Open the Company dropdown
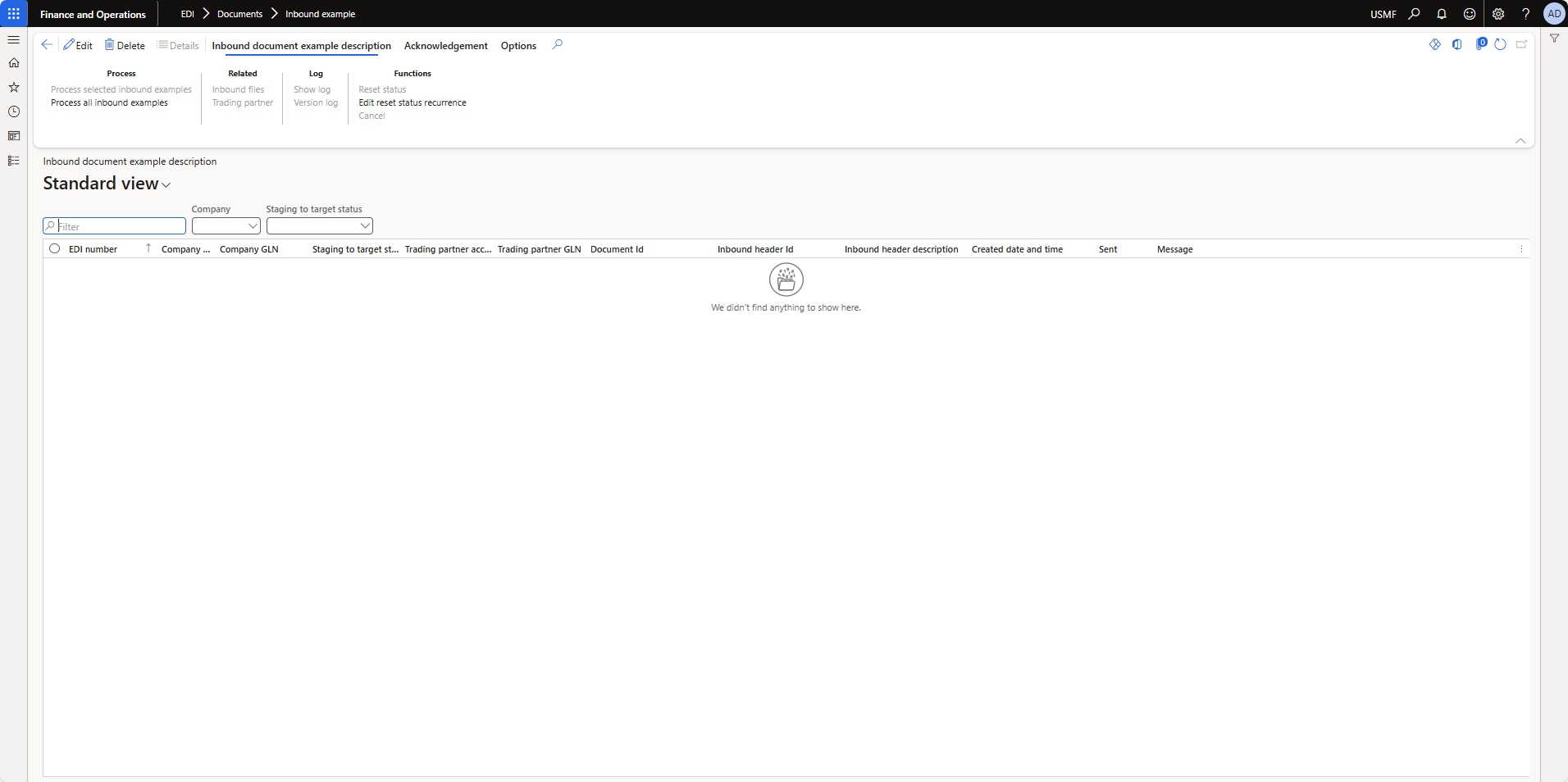The width and height of the screenshot is (1568, 782). click(x=226, y=226)
